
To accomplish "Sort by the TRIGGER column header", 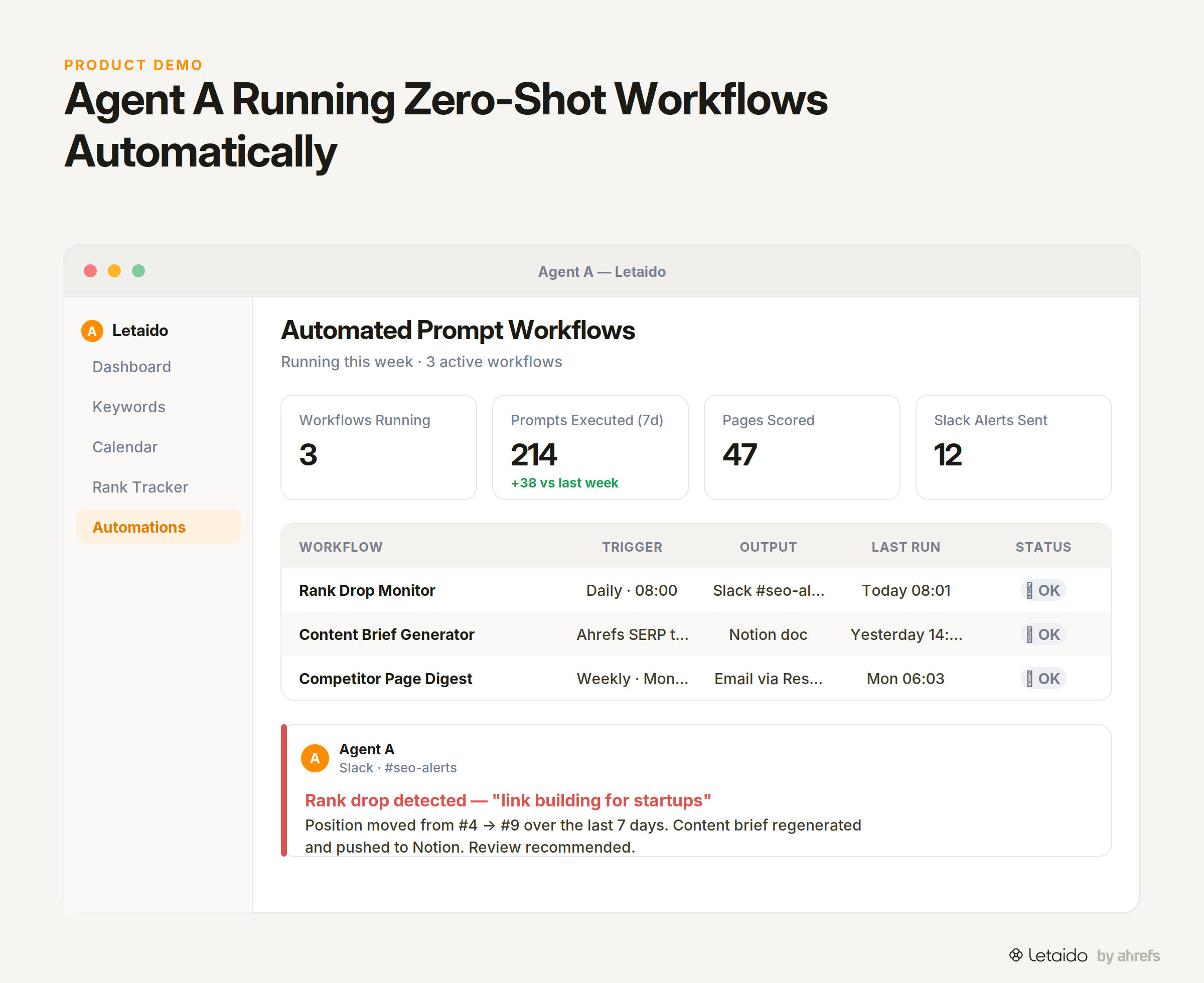I will pyautogui.click(x=632, y=547).
